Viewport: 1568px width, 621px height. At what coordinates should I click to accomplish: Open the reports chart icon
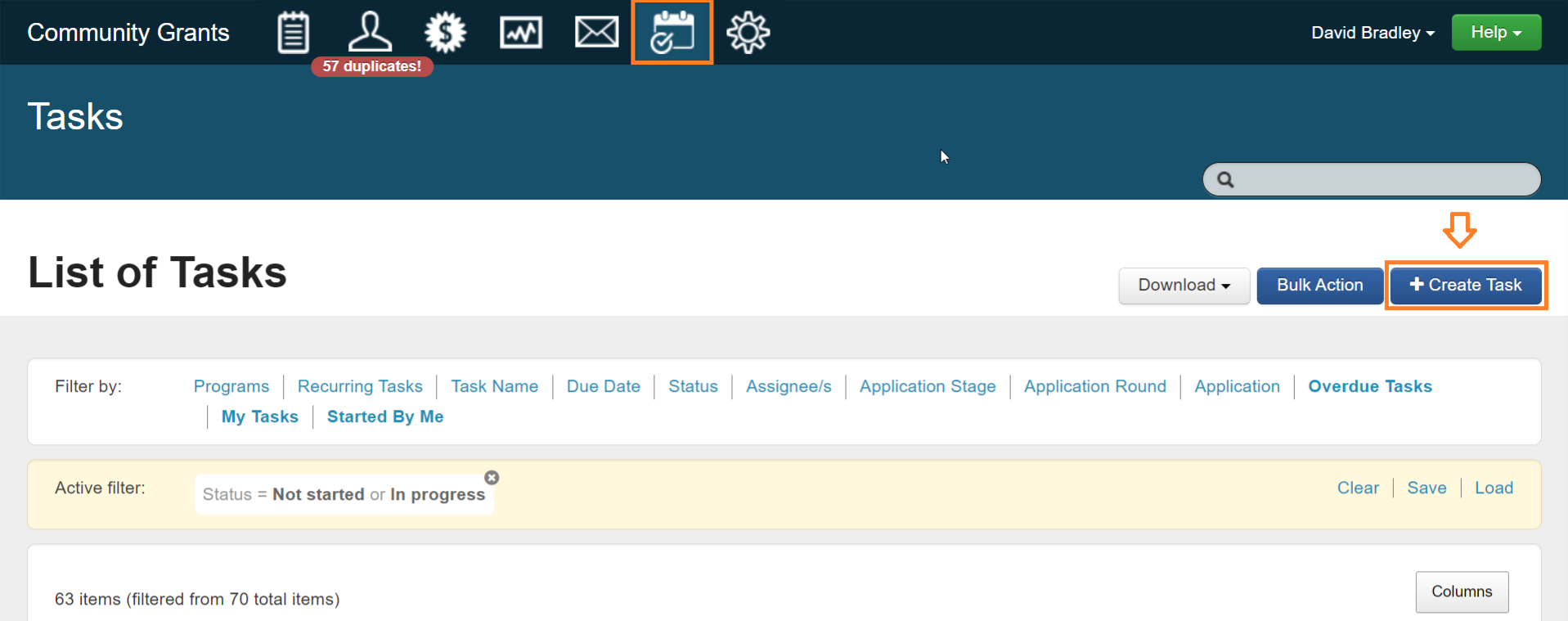(x=521, y=33)
